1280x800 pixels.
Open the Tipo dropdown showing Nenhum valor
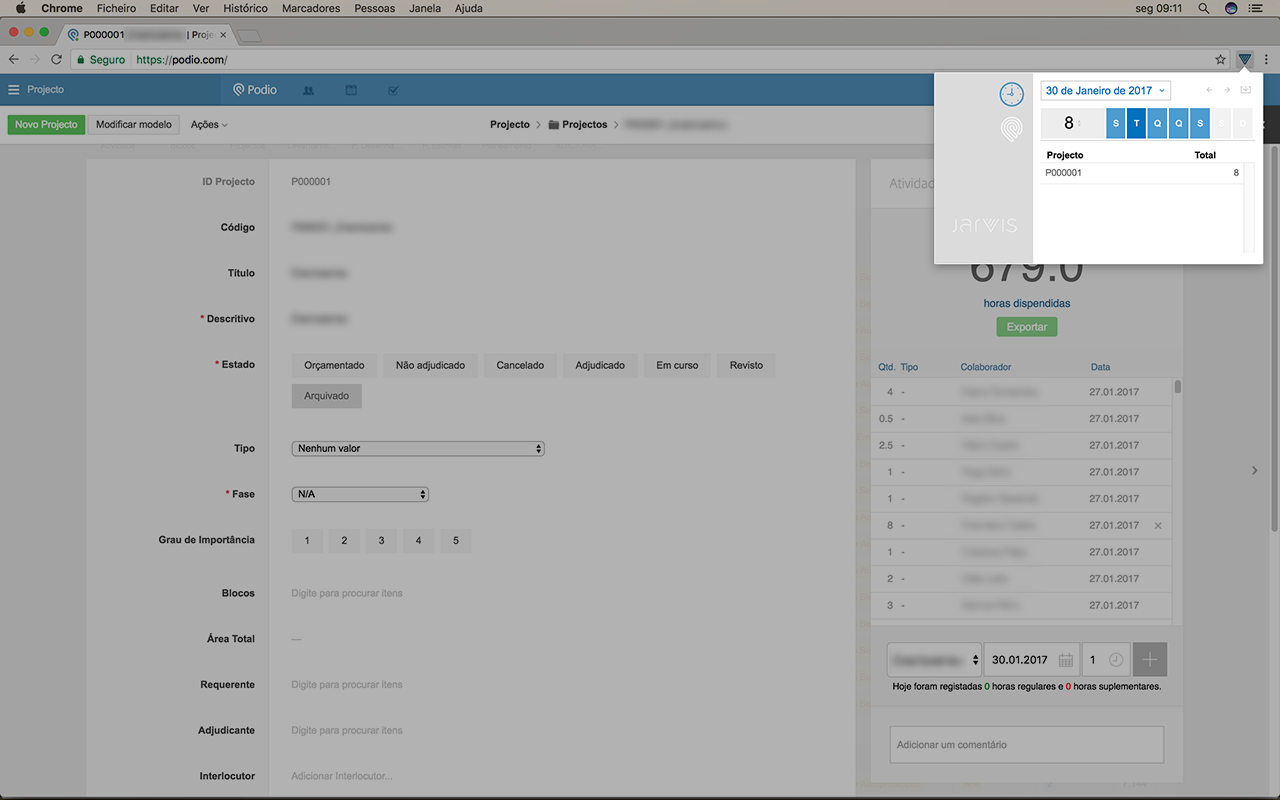point(418,449)
